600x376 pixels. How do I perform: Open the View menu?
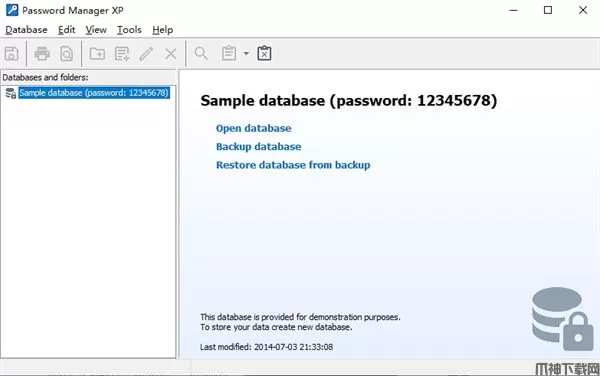(96, 30)
